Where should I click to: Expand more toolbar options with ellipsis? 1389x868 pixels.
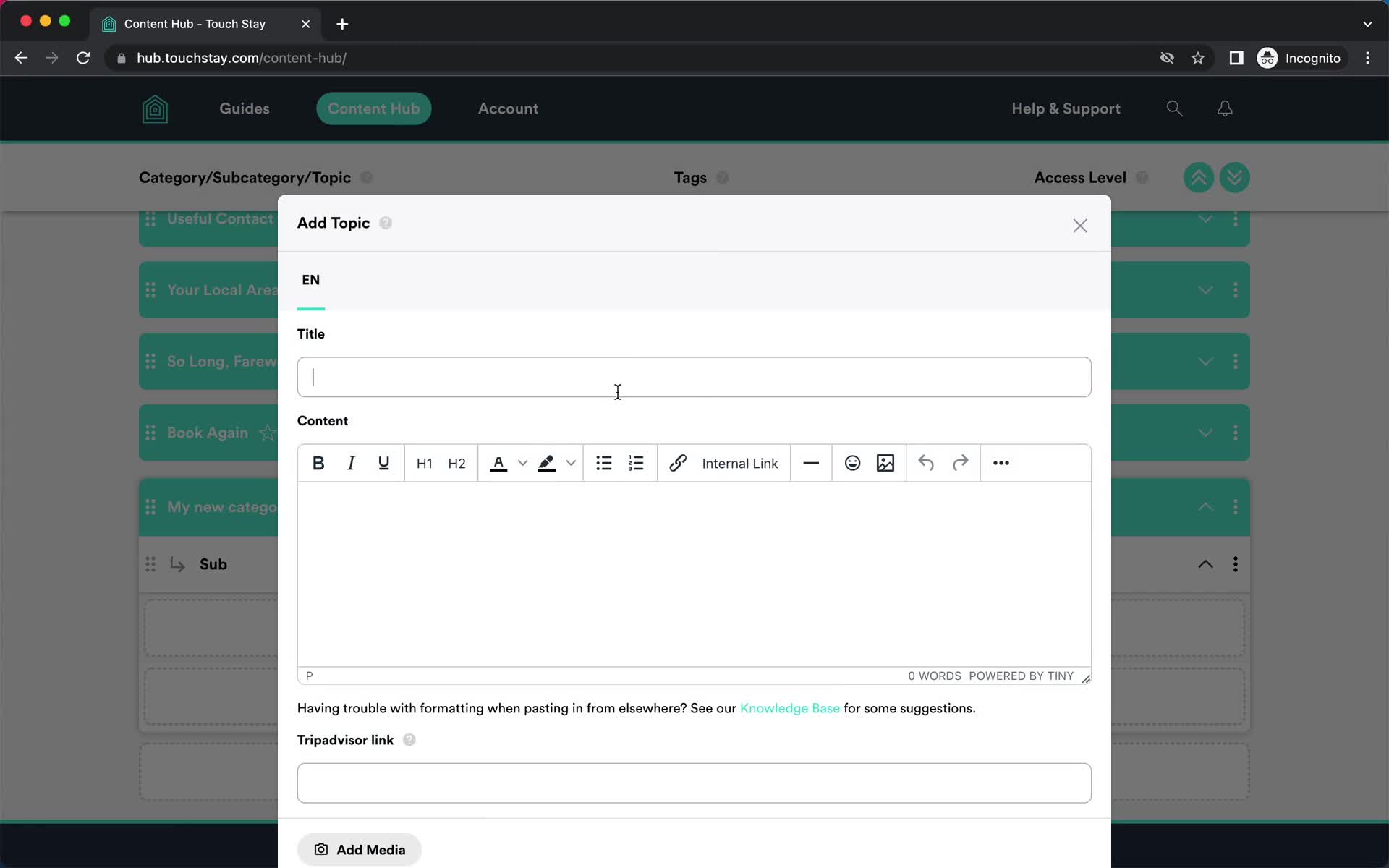click(1001, 463)
